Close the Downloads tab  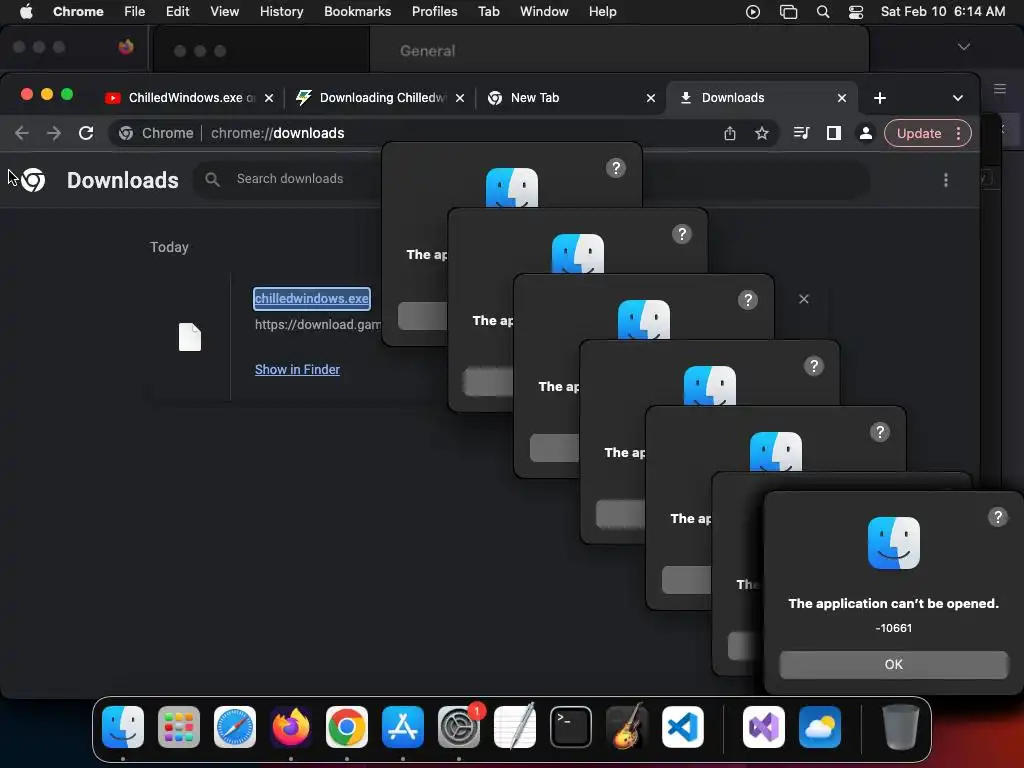(x=842, y=98)
